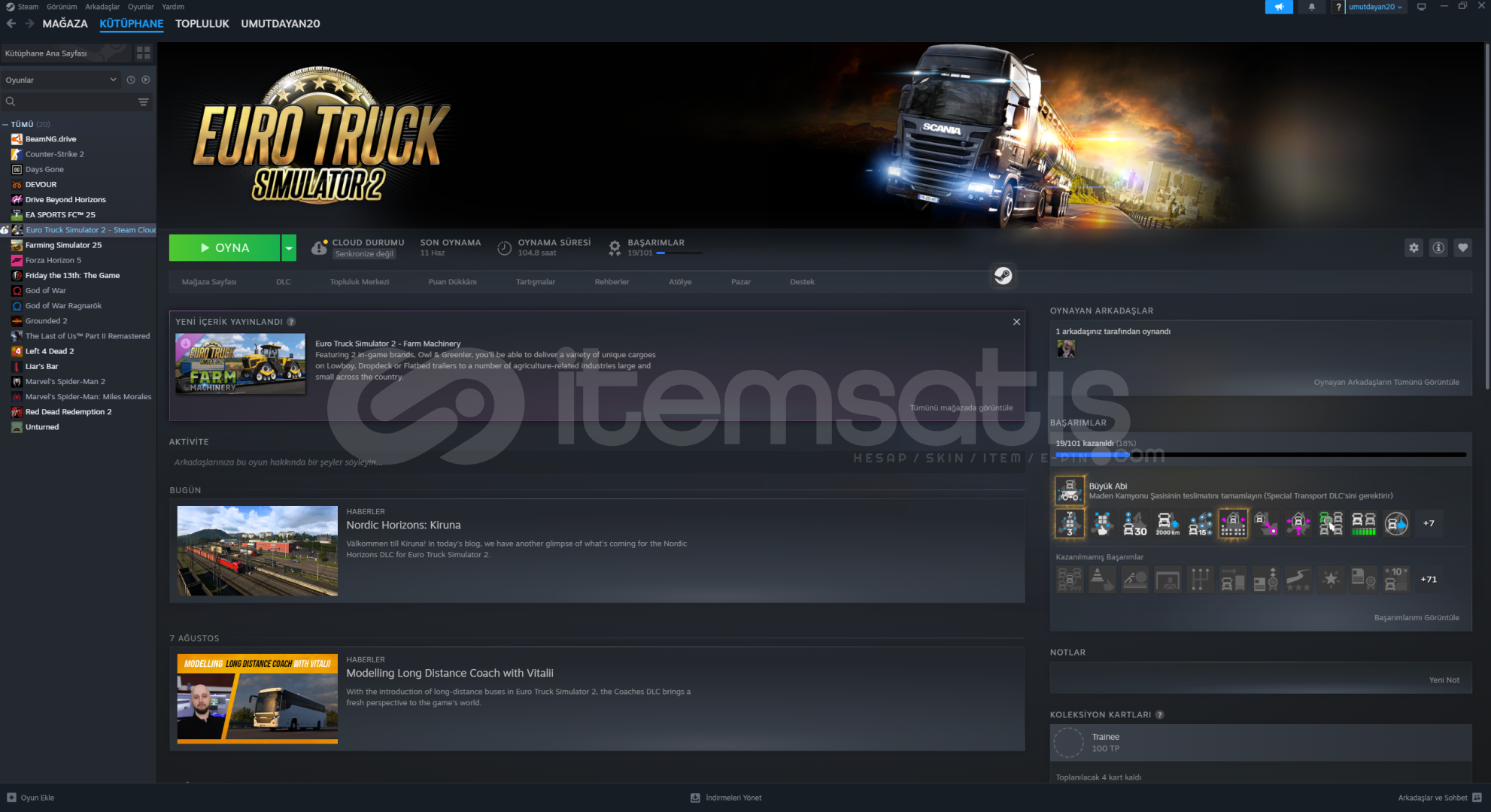Open help icon beside Koleksiyon Kartları
1491x812 pixels.
(1159, 715)
